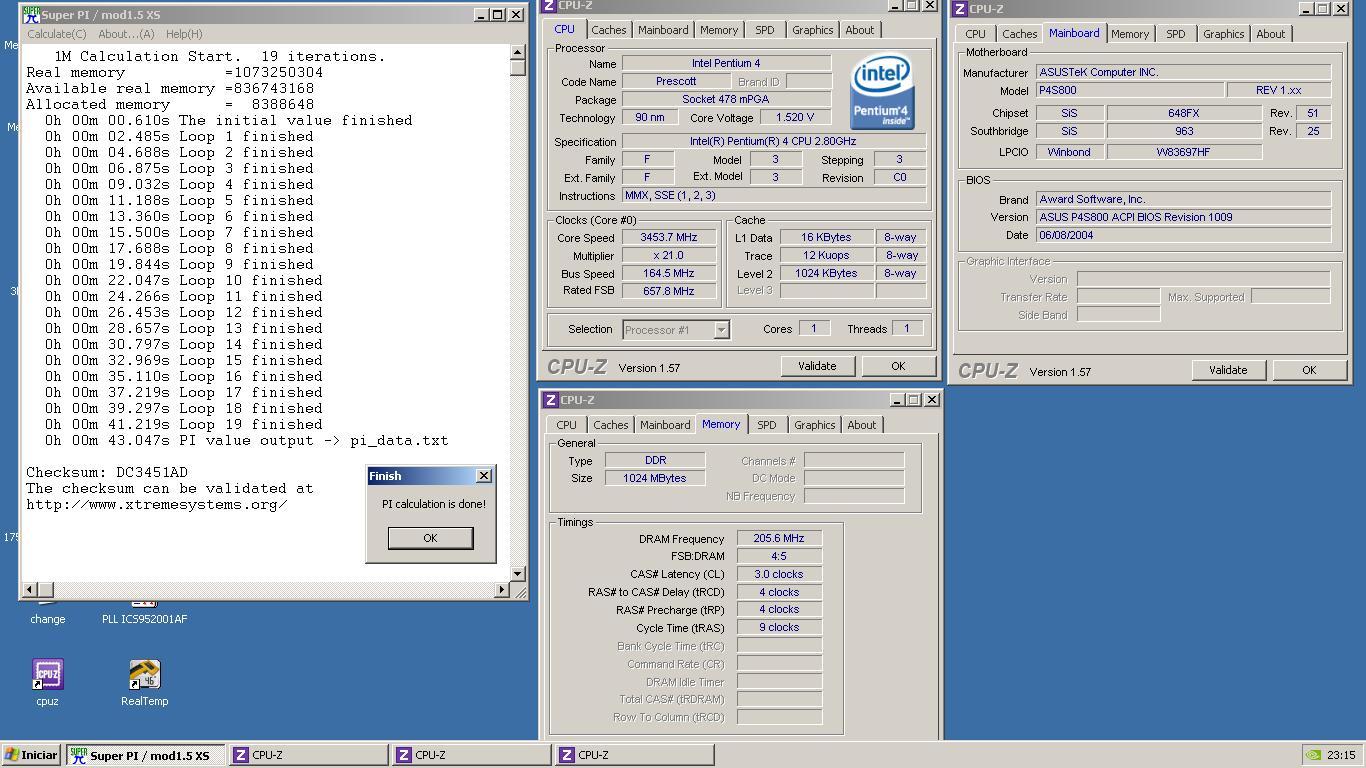Click OK in the Finish dialog
This screenshot has height=768, width=1366.
click(x=430, y=538)
